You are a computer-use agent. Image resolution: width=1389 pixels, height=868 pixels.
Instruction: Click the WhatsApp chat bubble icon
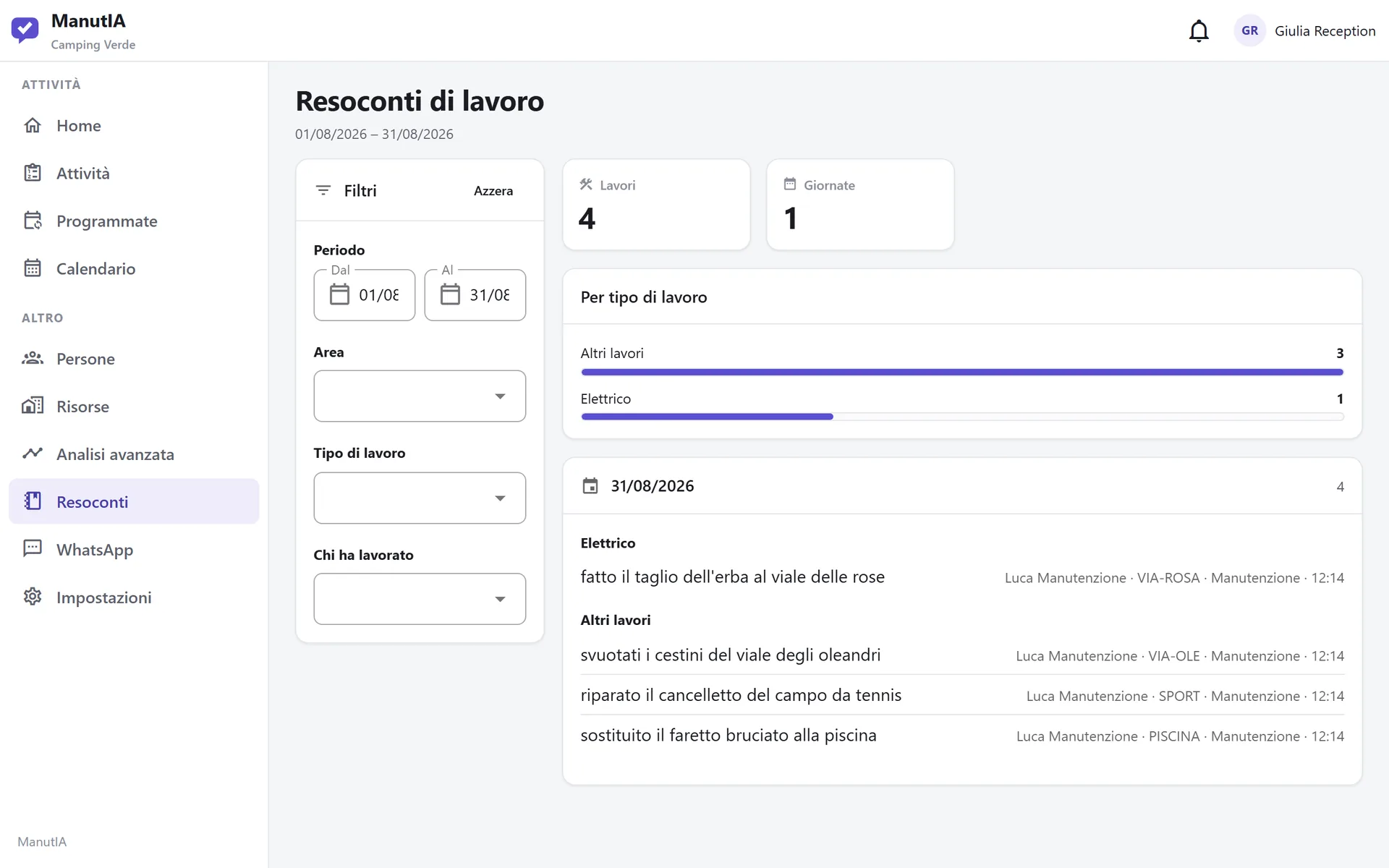coord(33,549)
